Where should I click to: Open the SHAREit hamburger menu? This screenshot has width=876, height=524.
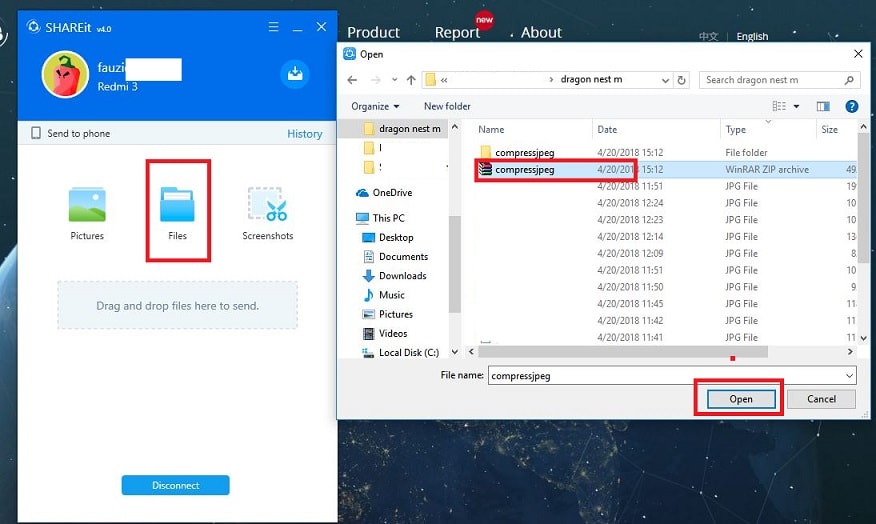273,27
